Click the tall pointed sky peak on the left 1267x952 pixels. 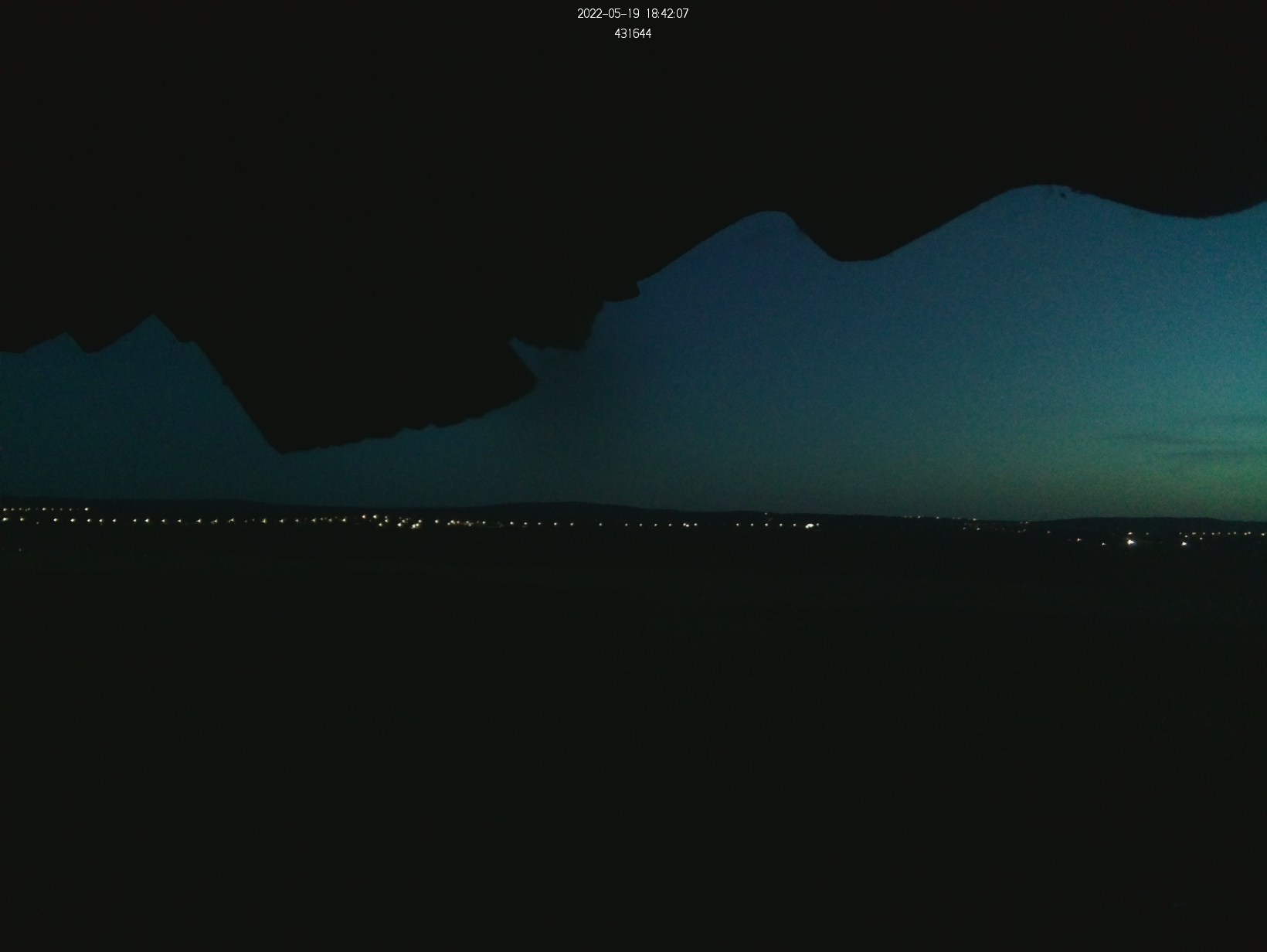154,325
